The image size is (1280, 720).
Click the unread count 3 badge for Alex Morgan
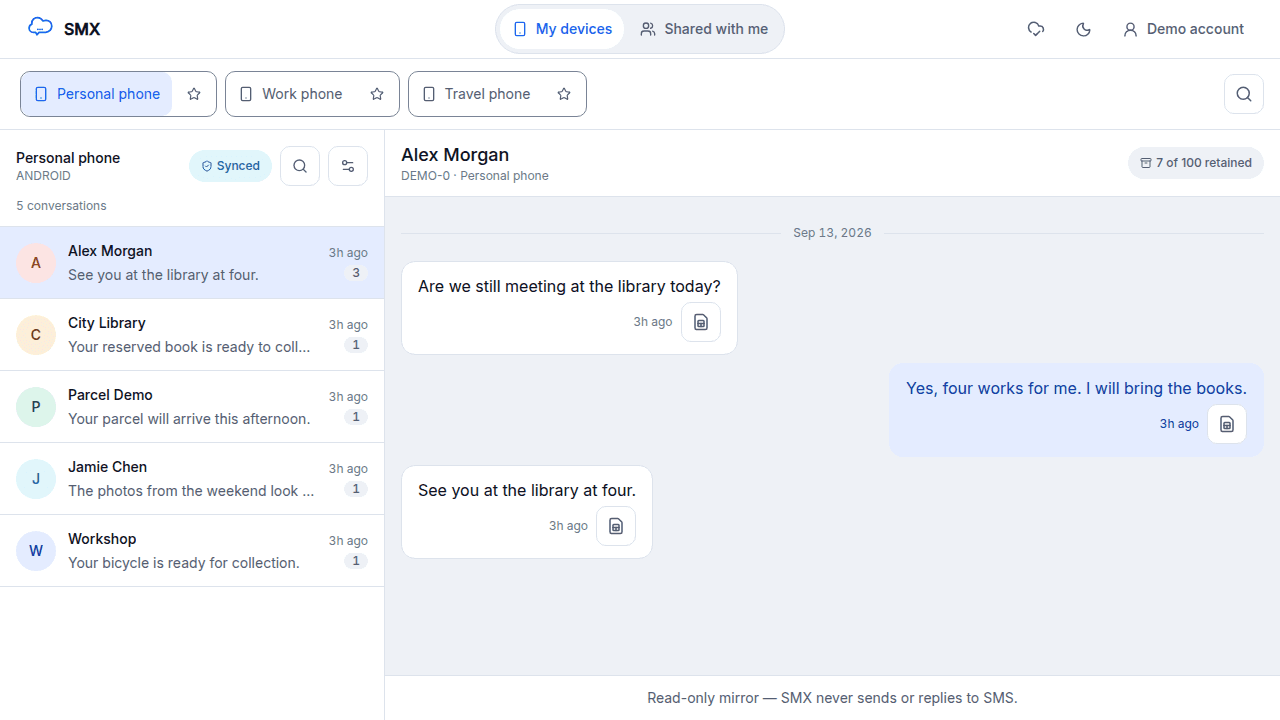[x=356, y=273]
